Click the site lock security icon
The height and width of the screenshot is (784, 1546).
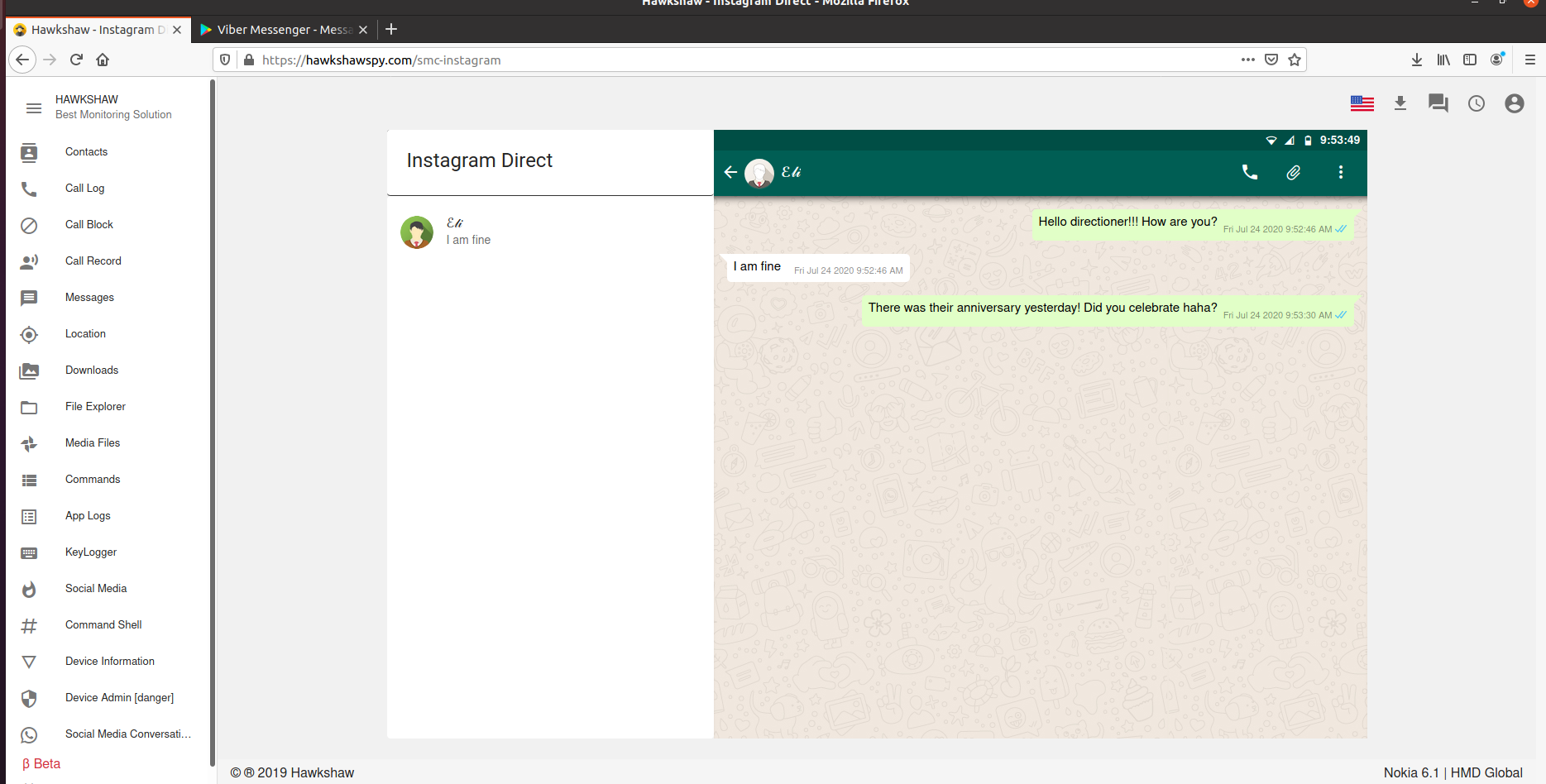coord(249,60)
